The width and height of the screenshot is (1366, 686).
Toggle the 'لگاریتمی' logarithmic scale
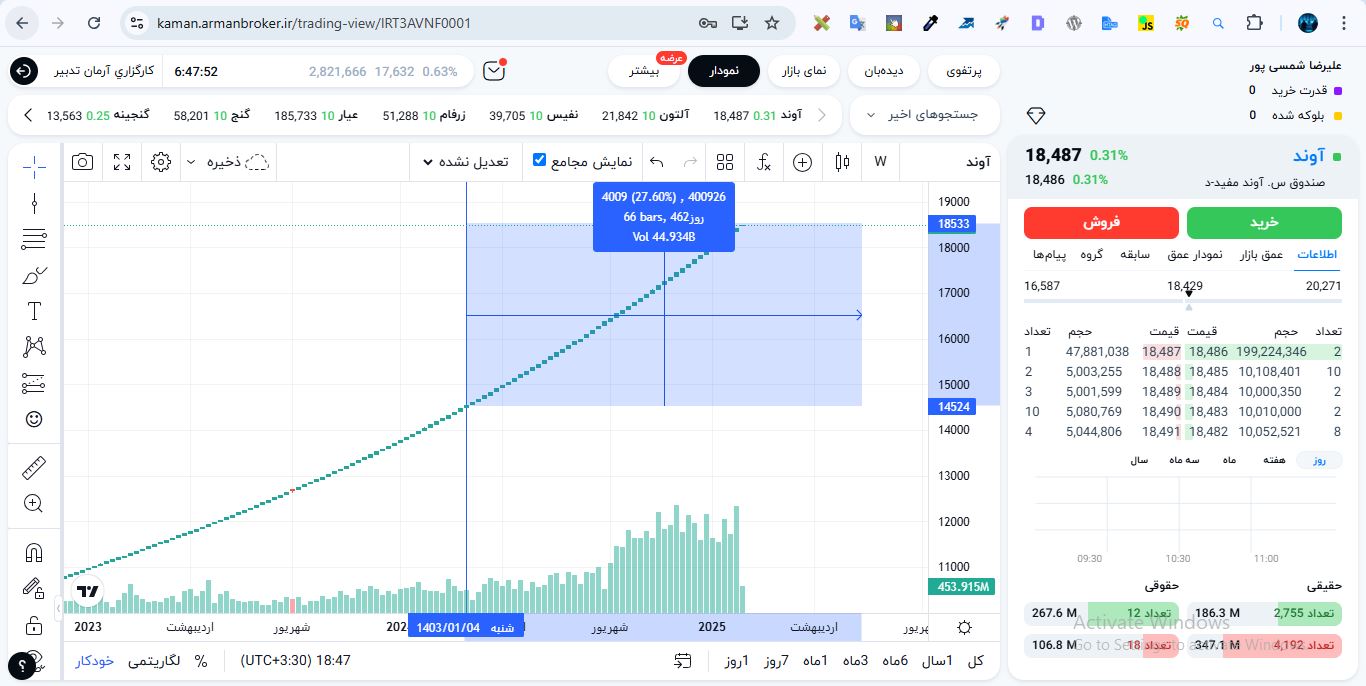click(153, 661)
